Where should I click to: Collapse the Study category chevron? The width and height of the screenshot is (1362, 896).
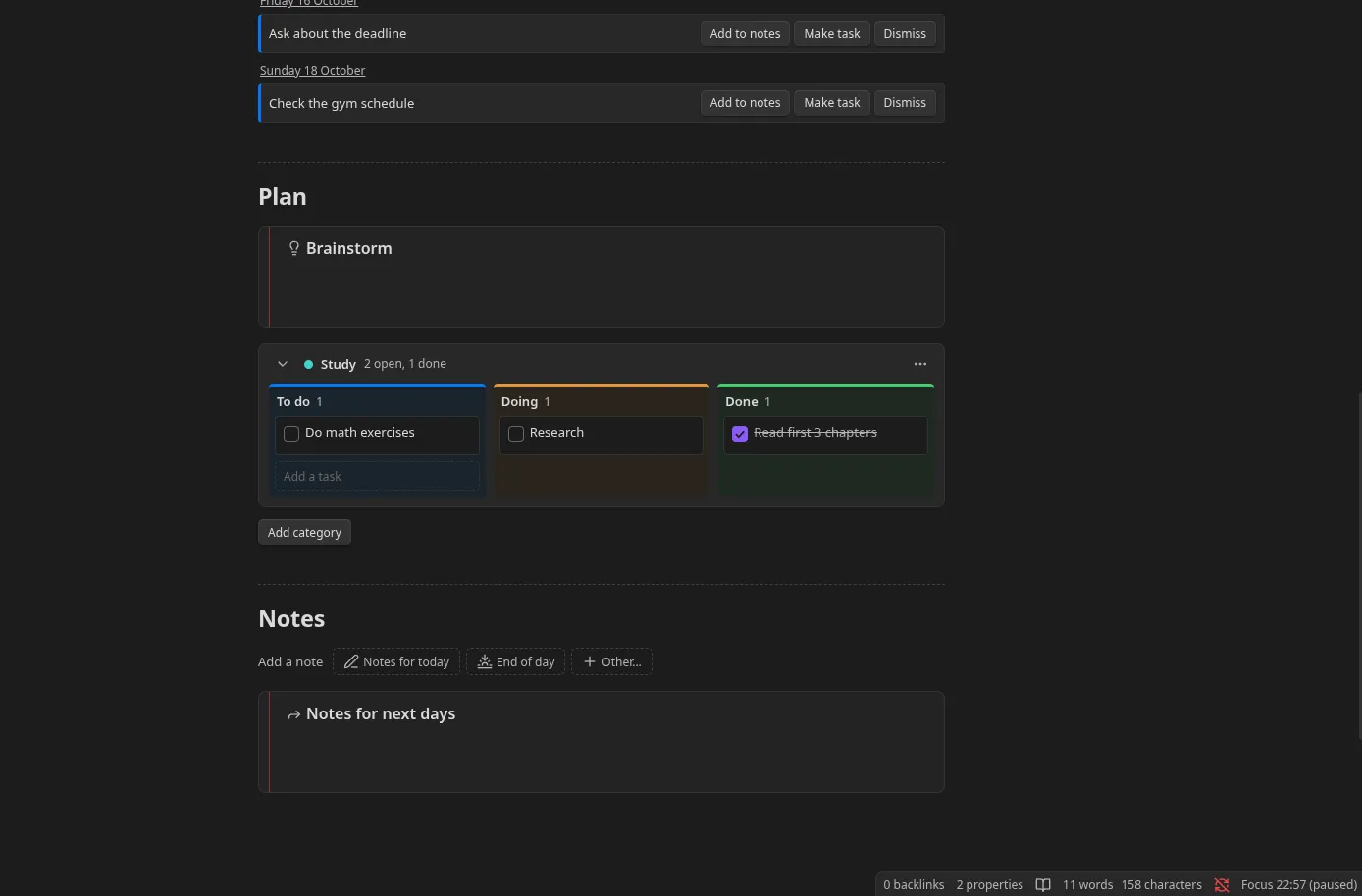click(283, 364)
